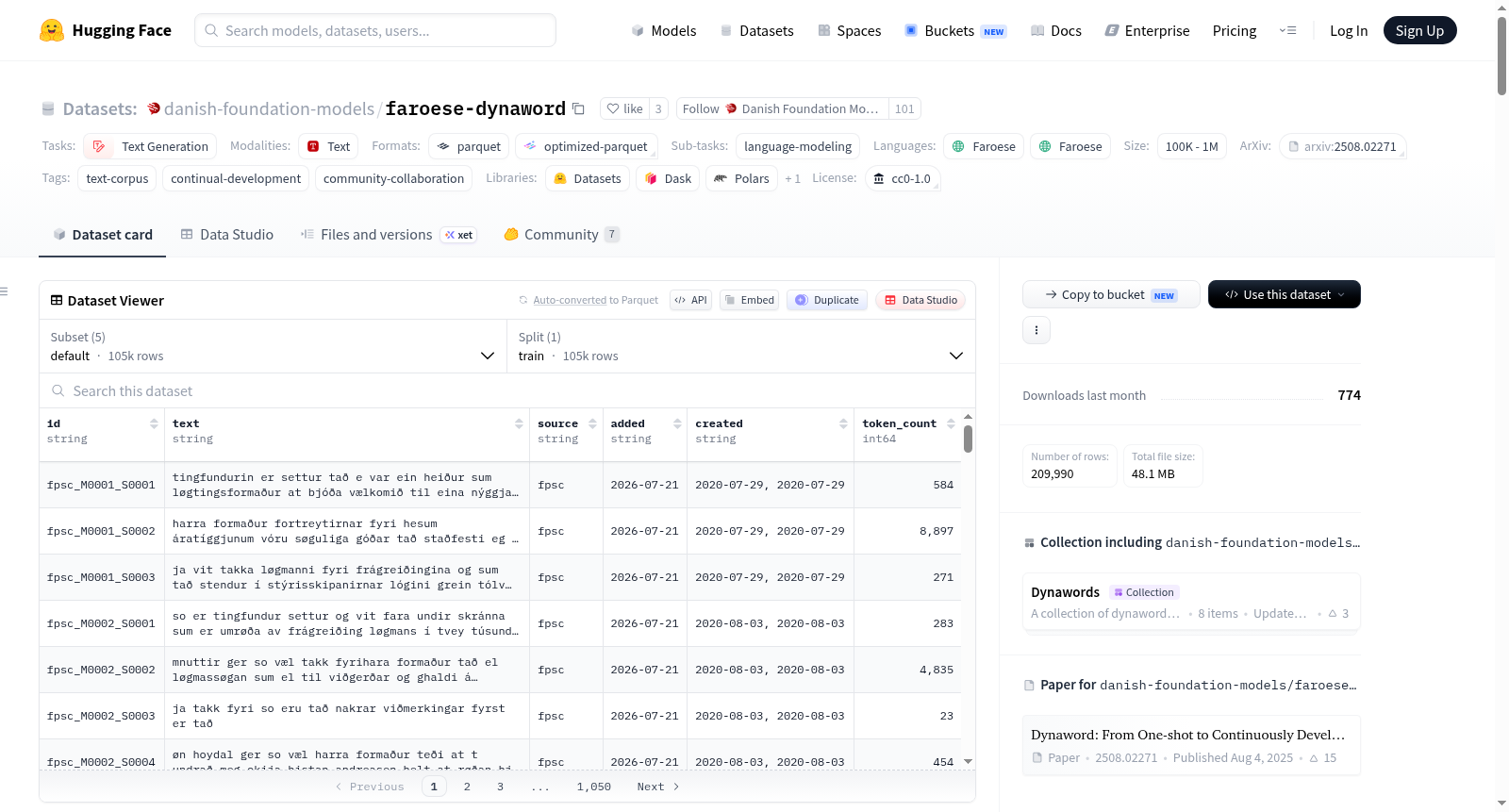Open Data Studio from the viewer header
Screen dimensions: 1509x812
click(x=920, y=300)
